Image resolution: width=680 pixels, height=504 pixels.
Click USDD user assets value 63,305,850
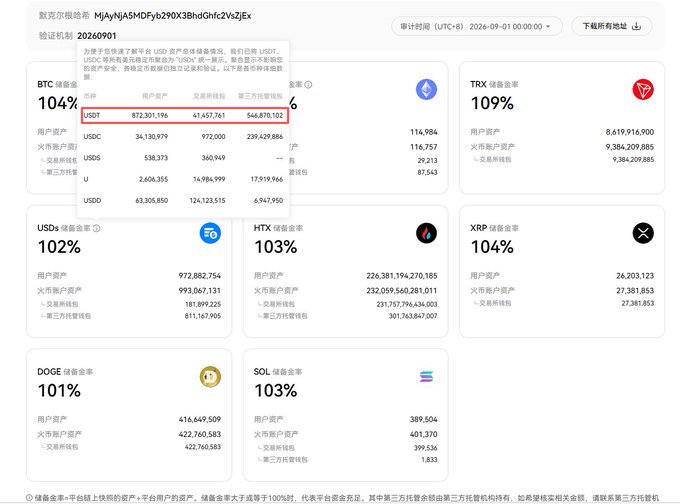tap(151, 200)
